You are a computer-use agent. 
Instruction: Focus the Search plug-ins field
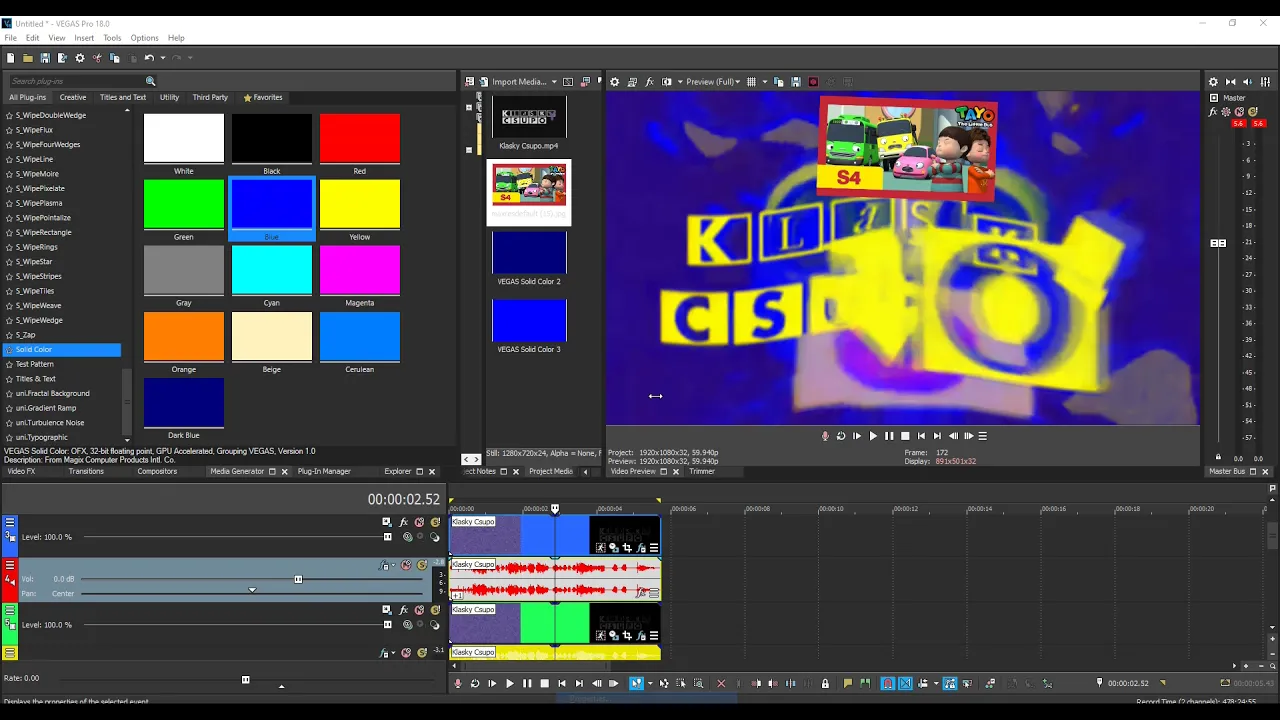point(76,81)
